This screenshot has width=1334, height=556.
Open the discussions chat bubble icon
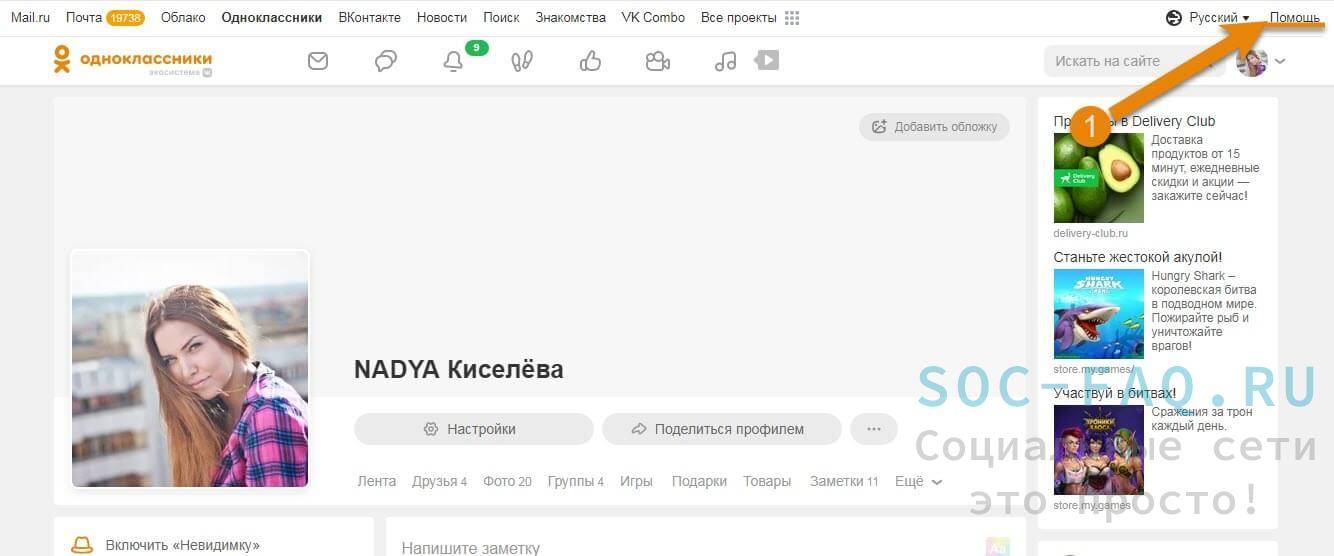click(x=385, y=61)
